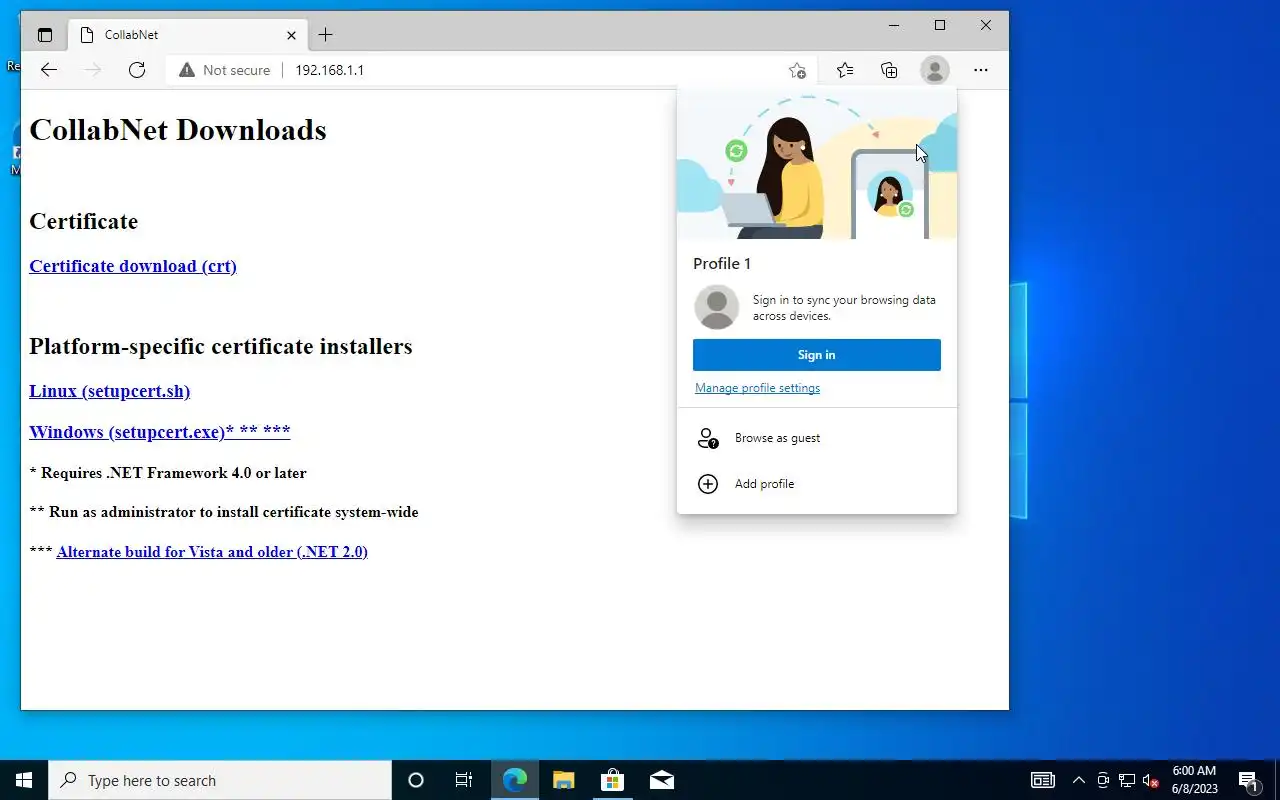Choose Browse as guest
Image resolution: width=1280 pixels, height=800 pixels.
[817, 438]
